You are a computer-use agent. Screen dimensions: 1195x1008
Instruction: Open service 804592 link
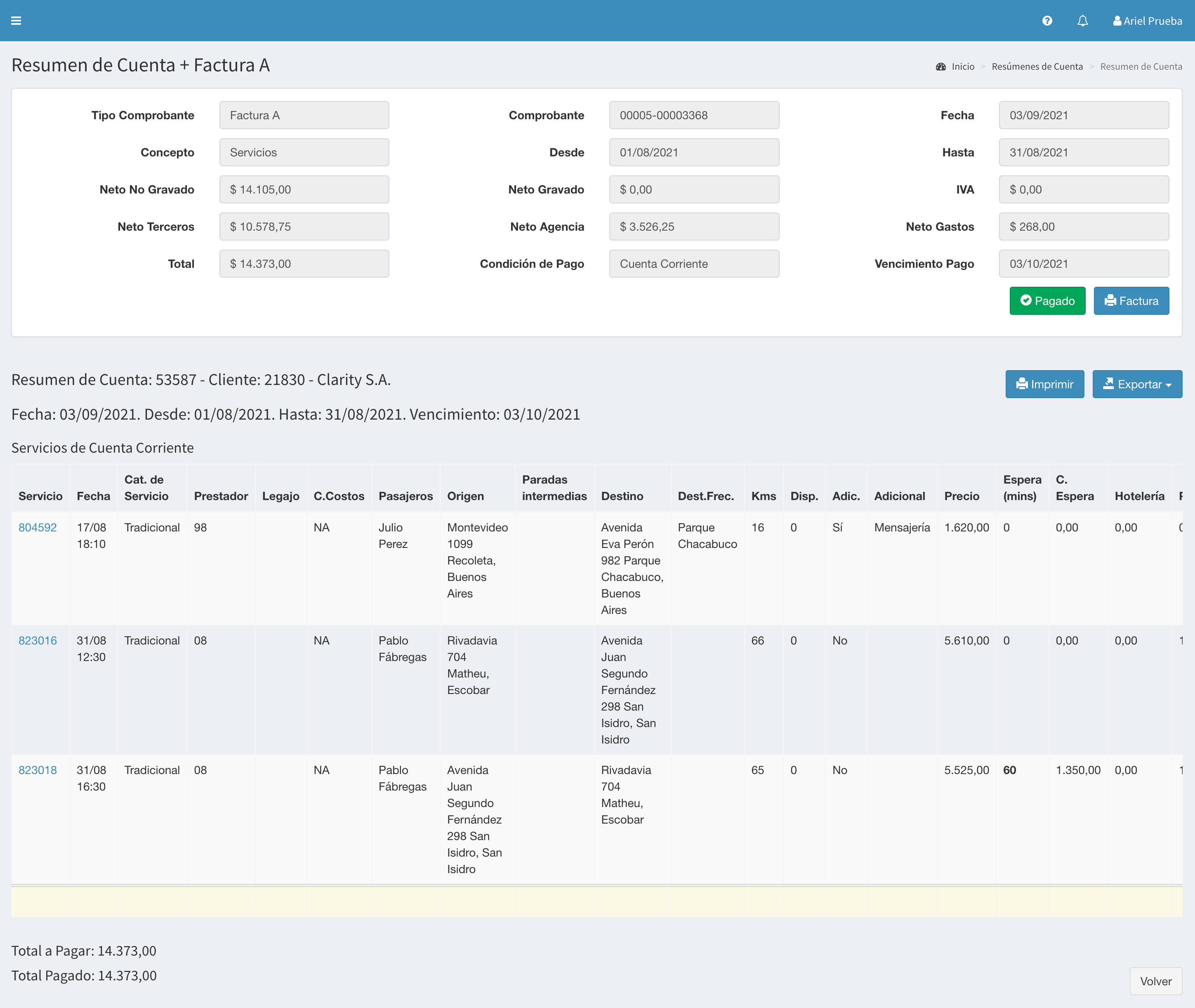click(37, 527)
